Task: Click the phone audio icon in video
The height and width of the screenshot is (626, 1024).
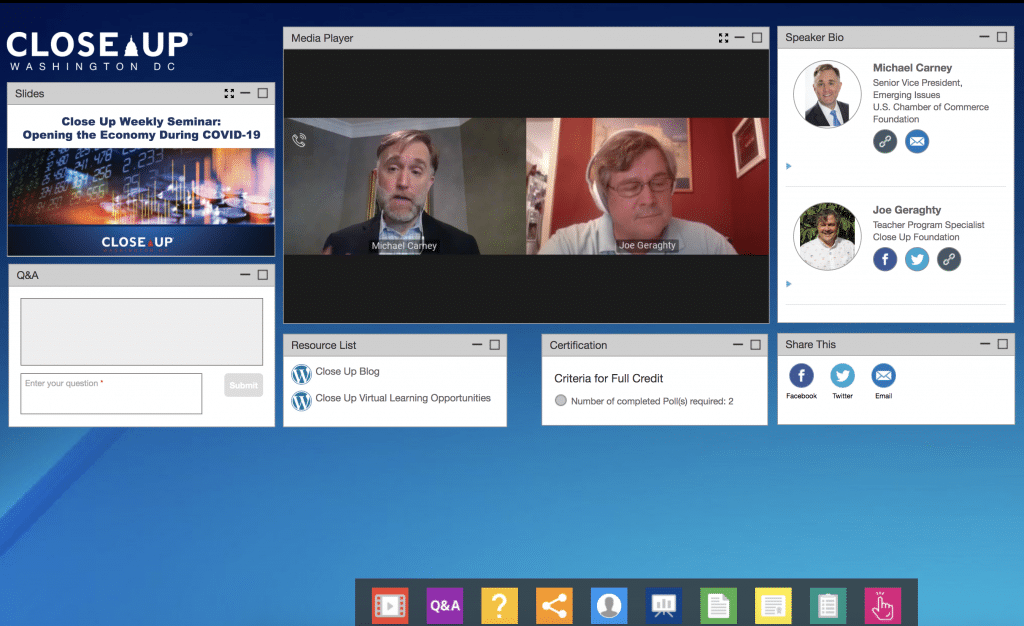Action: coord(299,140)
